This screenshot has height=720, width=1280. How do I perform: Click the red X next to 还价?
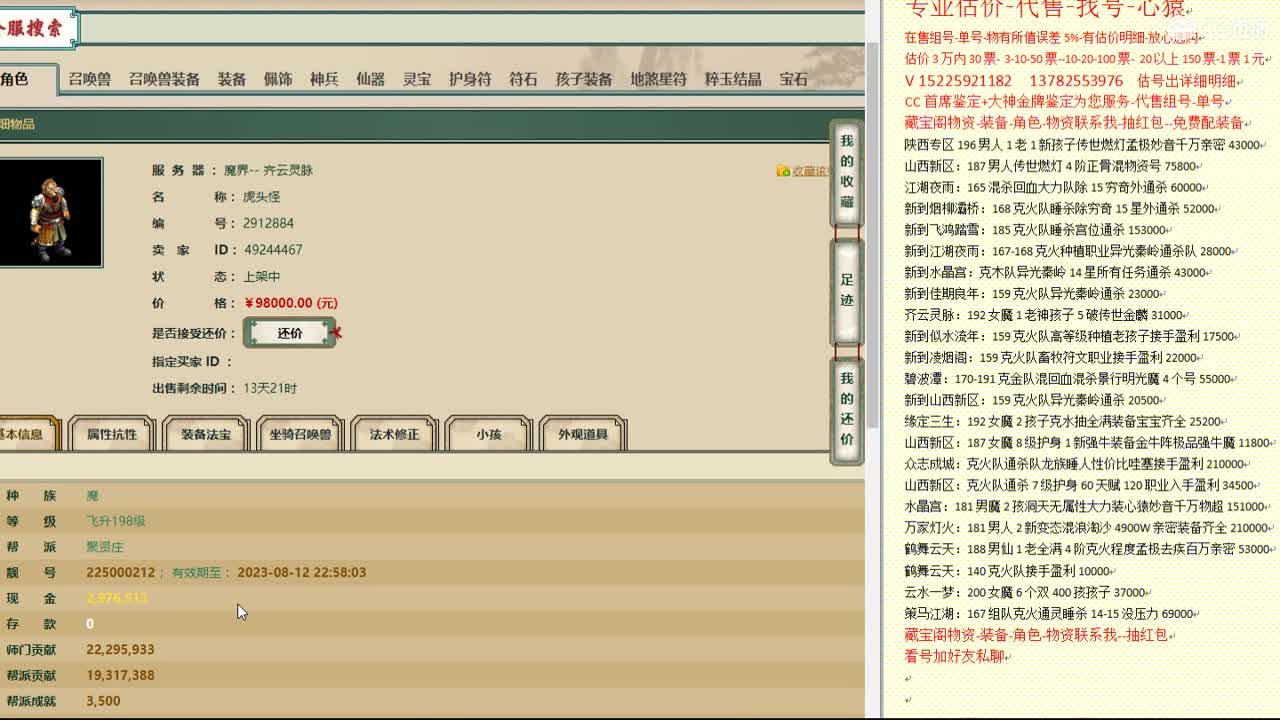tap(336, 332)
